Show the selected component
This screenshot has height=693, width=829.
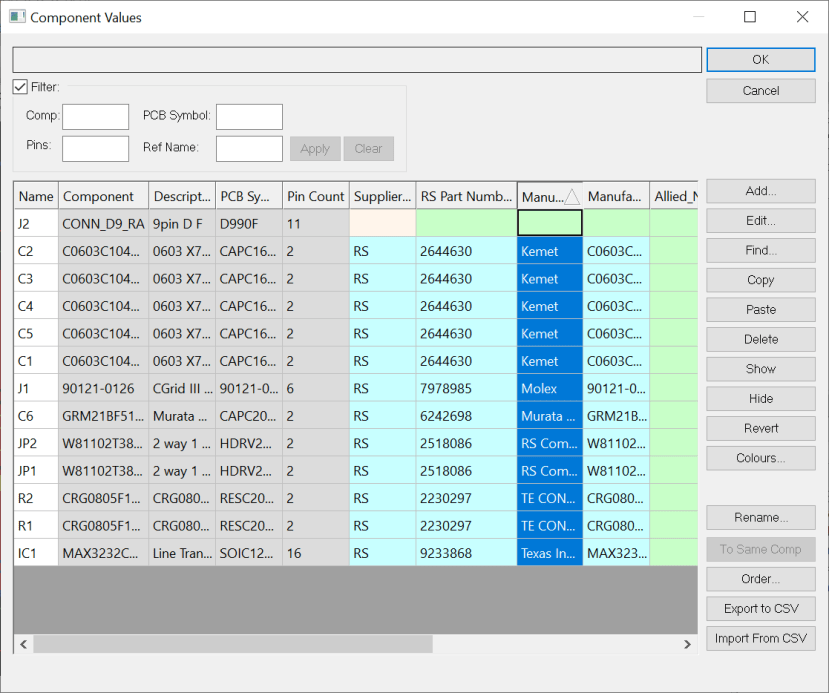coord(760,368)
